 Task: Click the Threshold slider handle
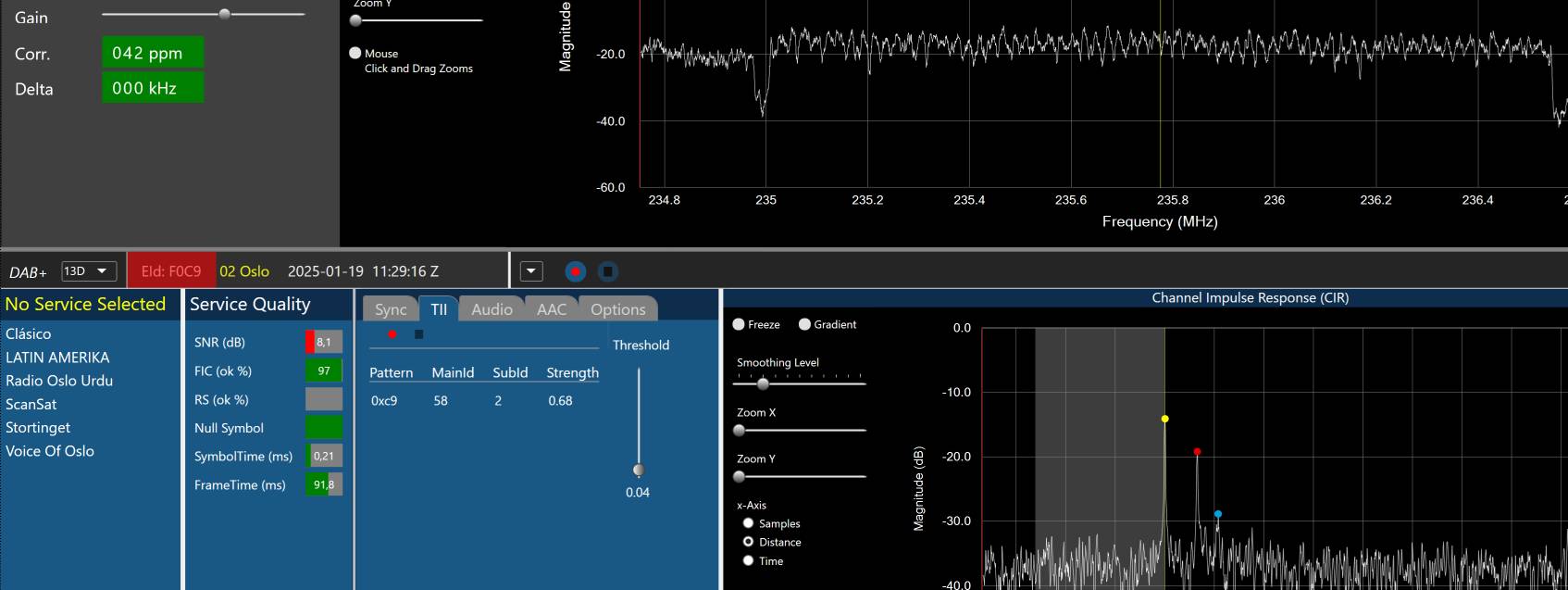638,470
